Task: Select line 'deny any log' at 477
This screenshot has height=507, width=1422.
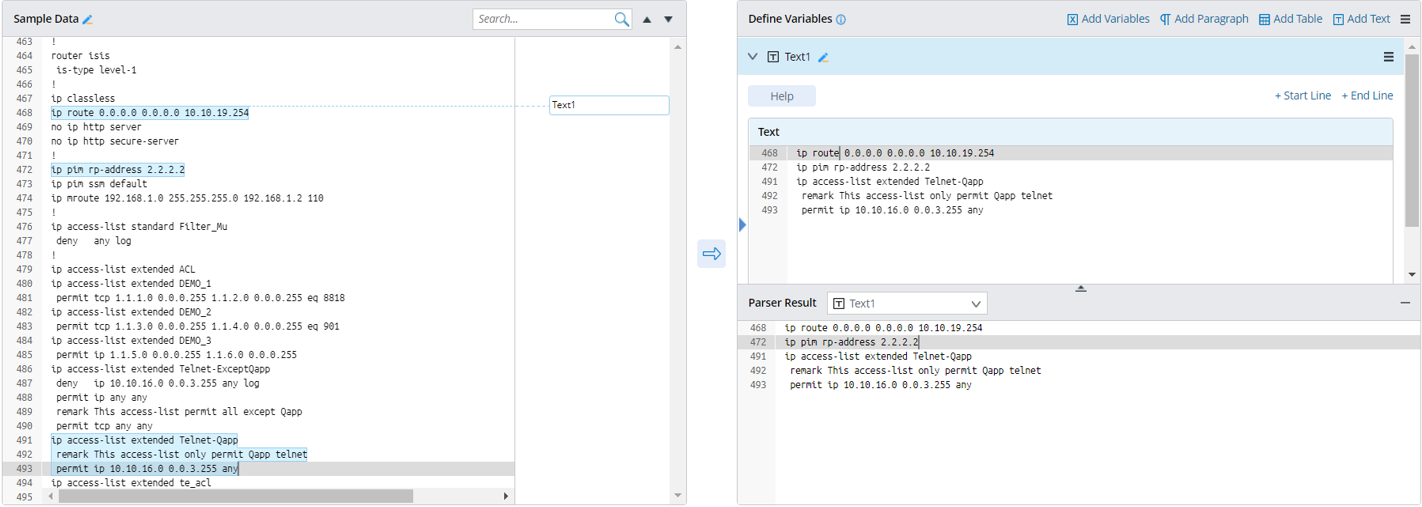Action: (94, 241)
